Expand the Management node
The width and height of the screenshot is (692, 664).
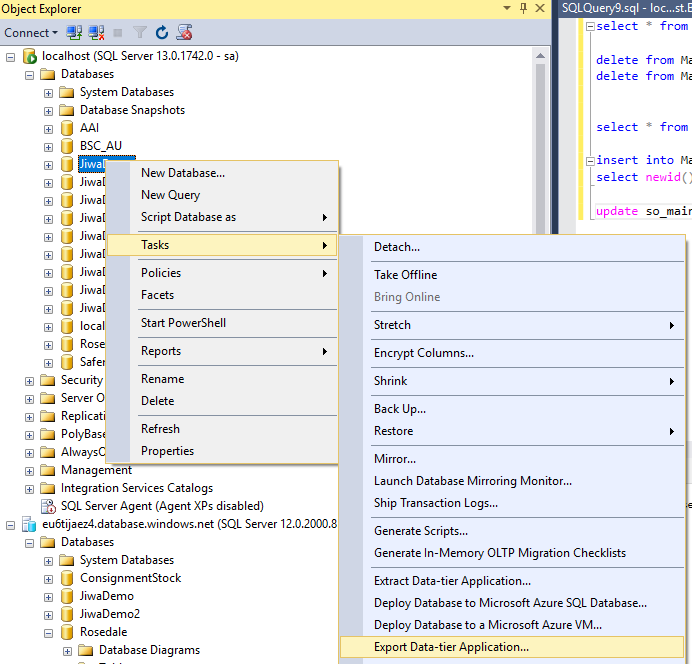(30, 471)
